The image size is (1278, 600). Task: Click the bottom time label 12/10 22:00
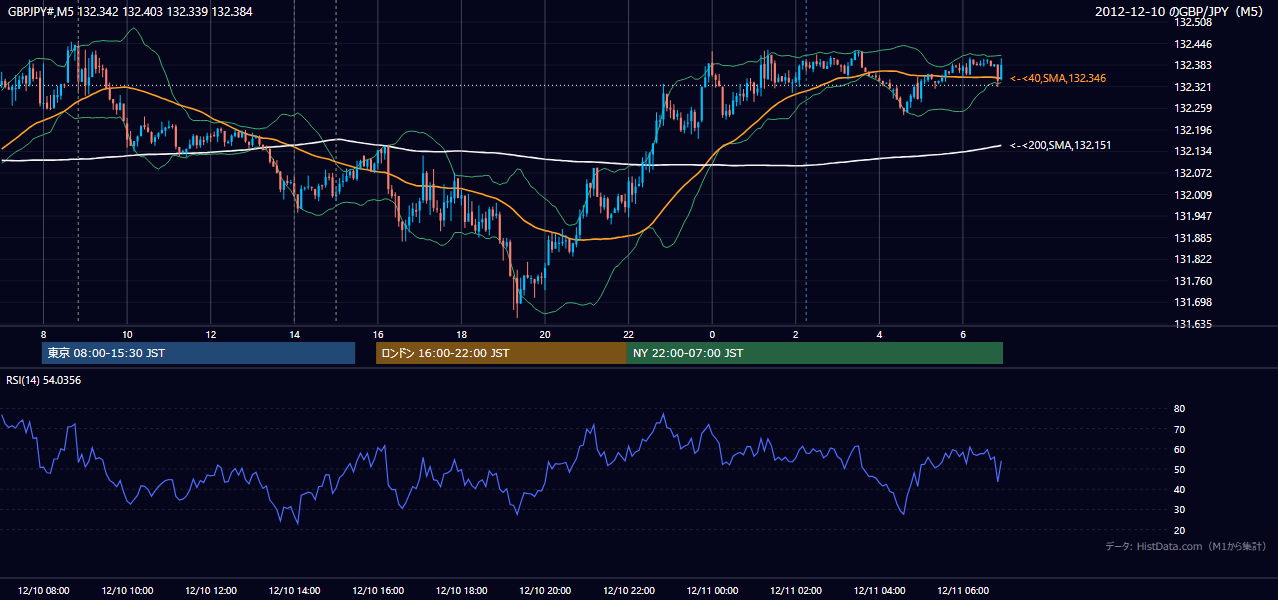(628, 591)
